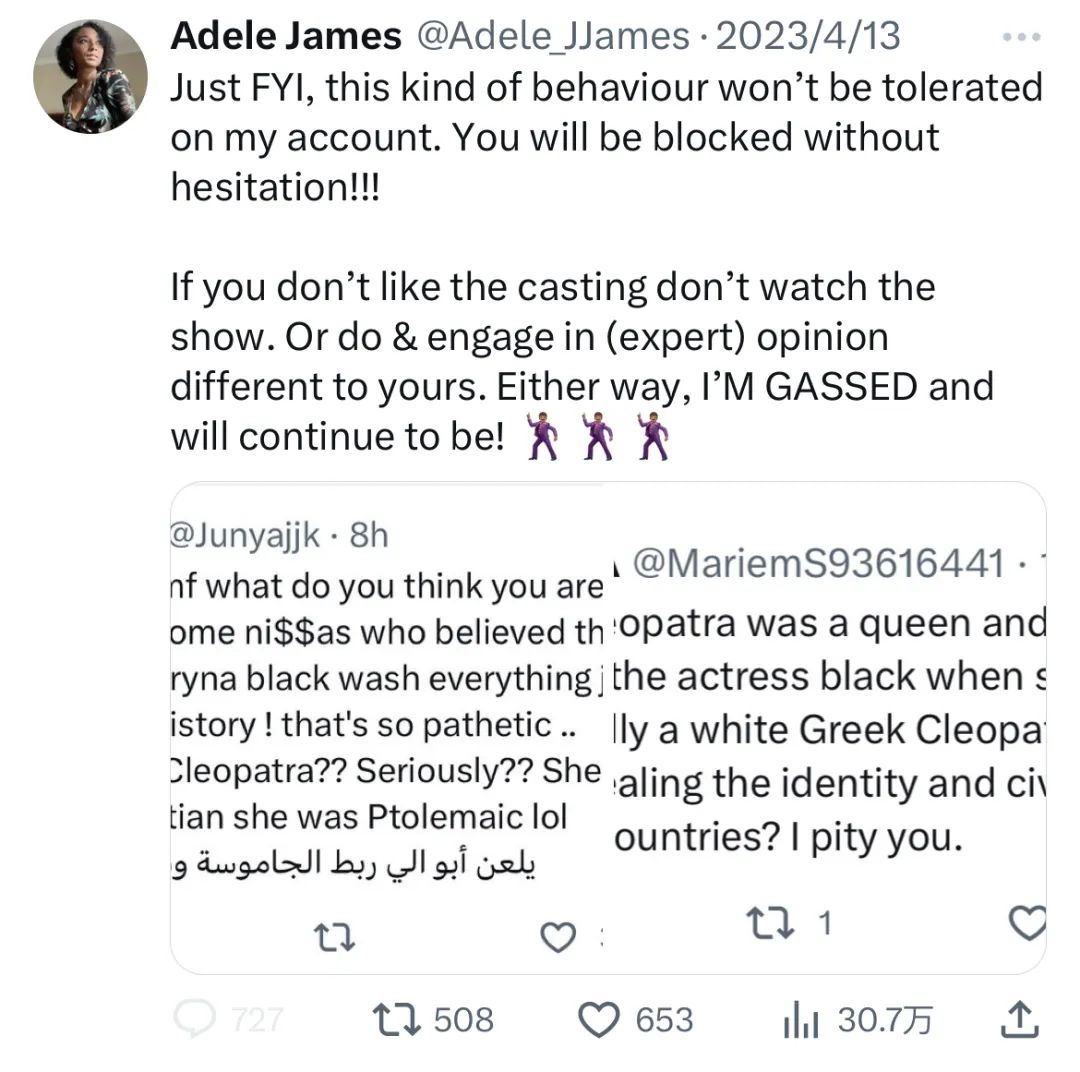Retweet the post with 508 retweets
Screen dimensions: 1080x1072
tap(385, 1019)
